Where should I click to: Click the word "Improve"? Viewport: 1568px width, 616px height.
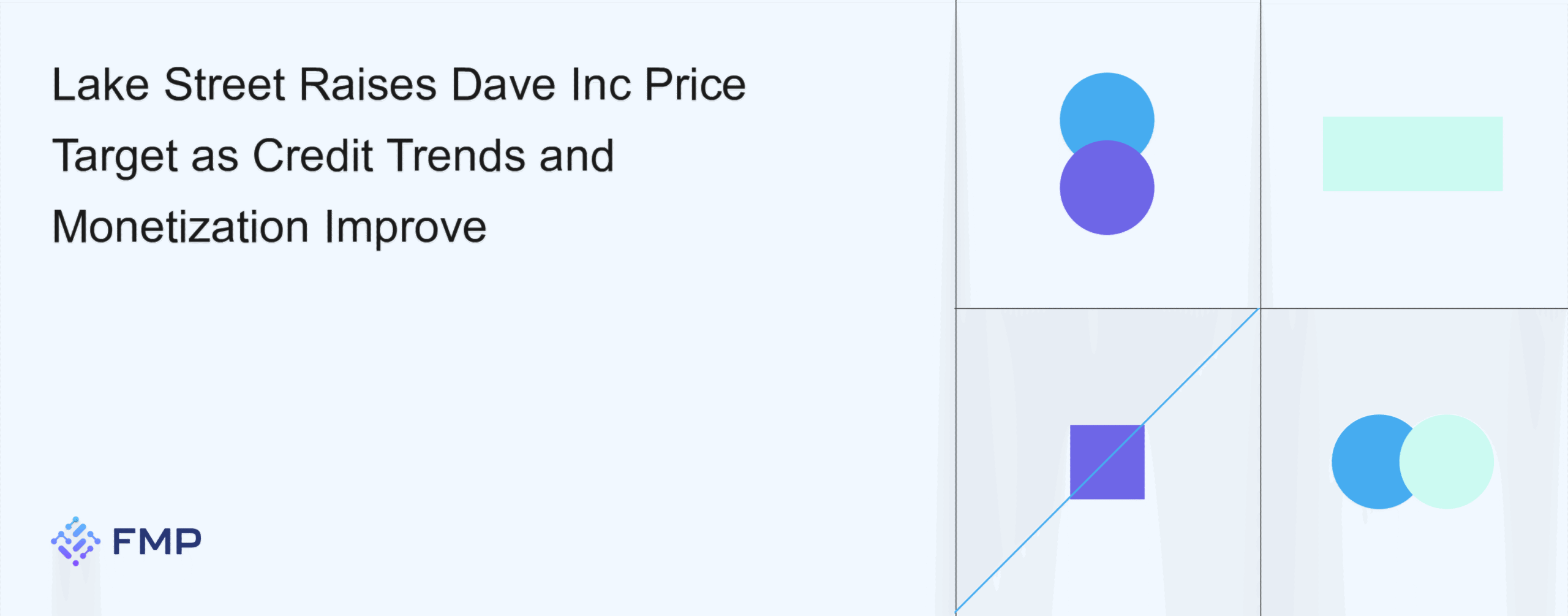pos(405,227)
